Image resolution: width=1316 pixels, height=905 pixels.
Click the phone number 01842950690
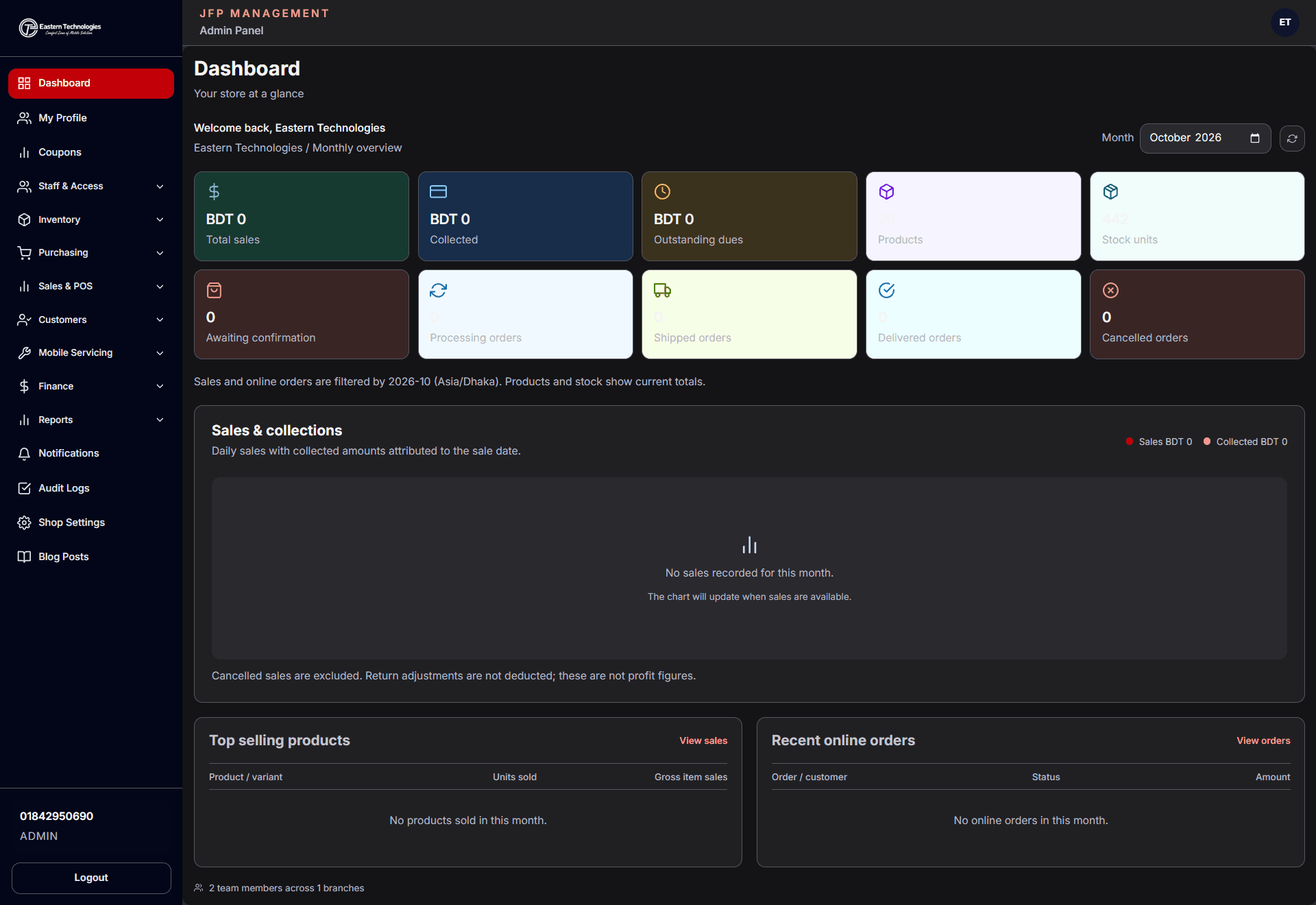coord(56,816)
